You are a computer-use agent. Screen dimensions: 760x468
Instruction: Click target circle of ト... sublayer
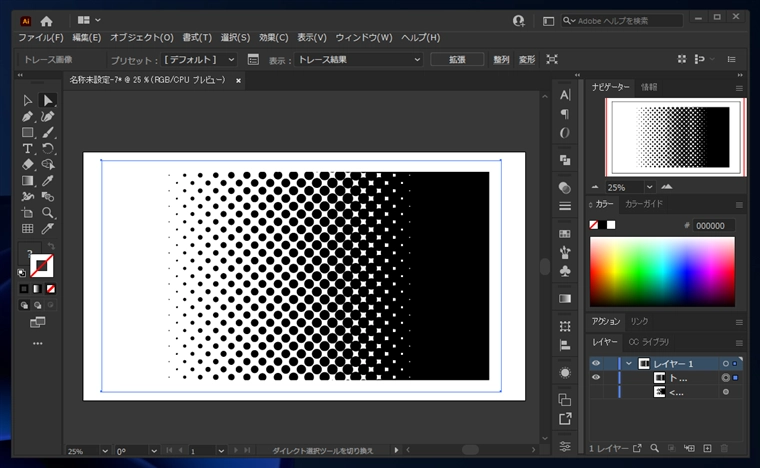pos(726,378)
